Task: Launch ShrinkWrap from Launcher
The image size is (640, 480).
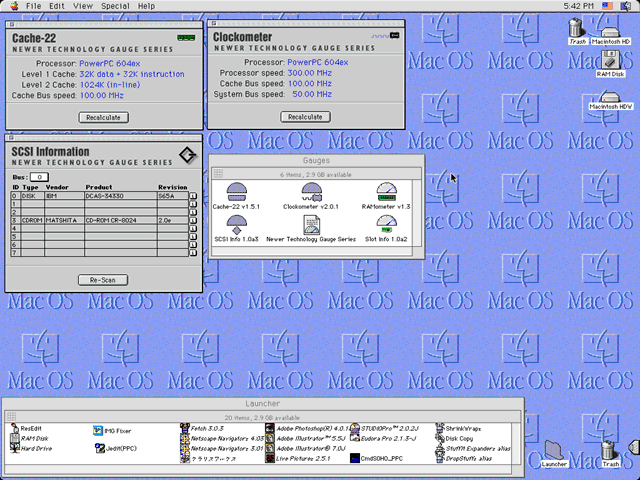Action: pyautogui.click(x=458, y=428)
